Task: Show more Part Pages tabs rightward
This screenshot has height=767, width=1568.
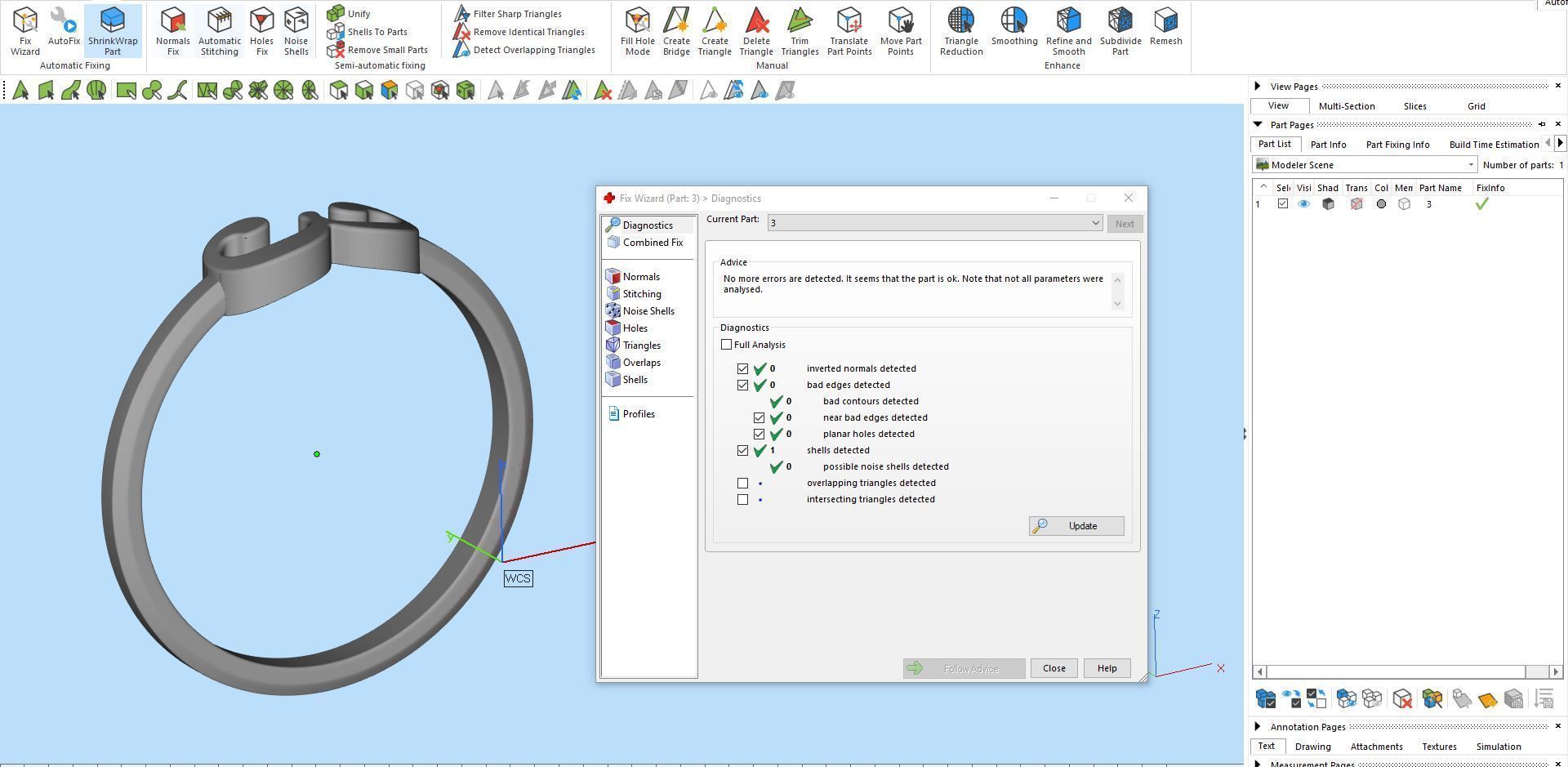Action: pyautogui.click(x=1560, y=144)
